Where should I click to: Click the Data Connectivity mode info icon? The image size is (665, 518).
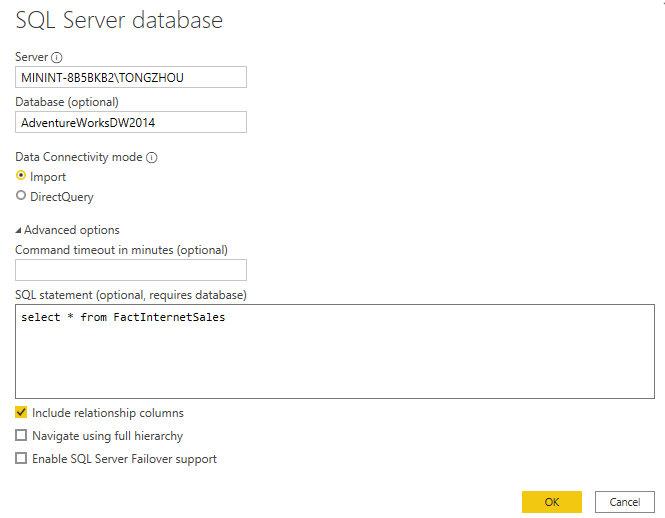click(x=151, y=157)
